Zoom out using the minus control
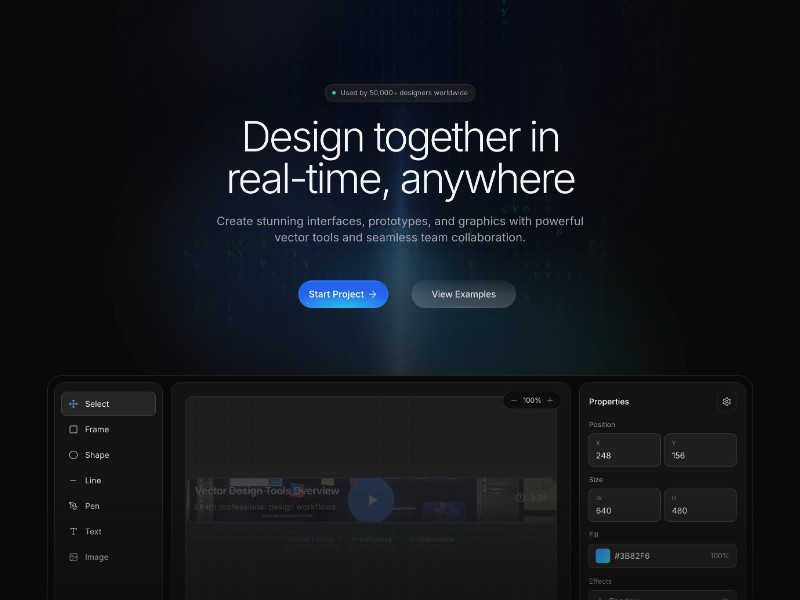This screenshot has height=600, width=800. (x=513, y=400)
